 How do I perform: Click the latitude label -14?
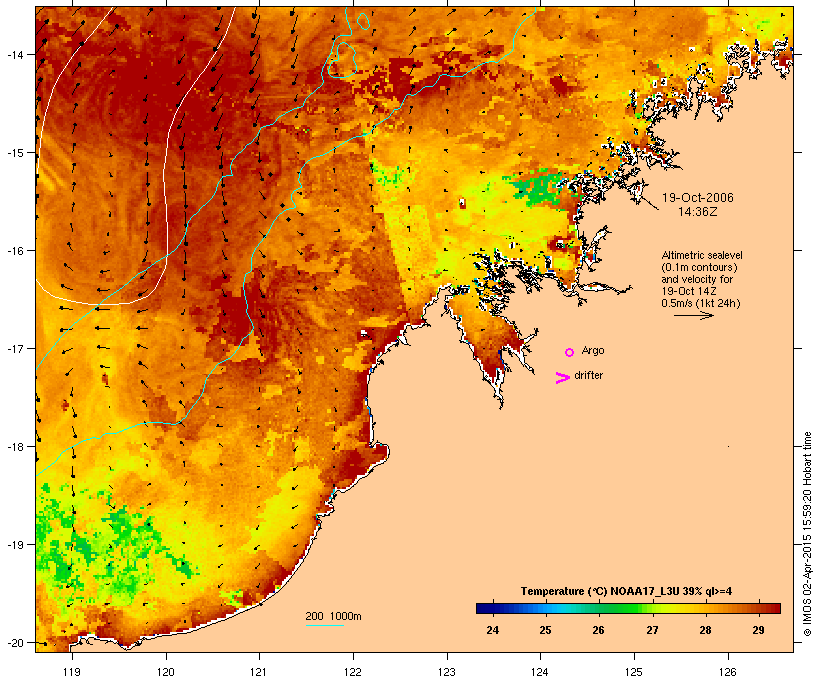(14, 54)
